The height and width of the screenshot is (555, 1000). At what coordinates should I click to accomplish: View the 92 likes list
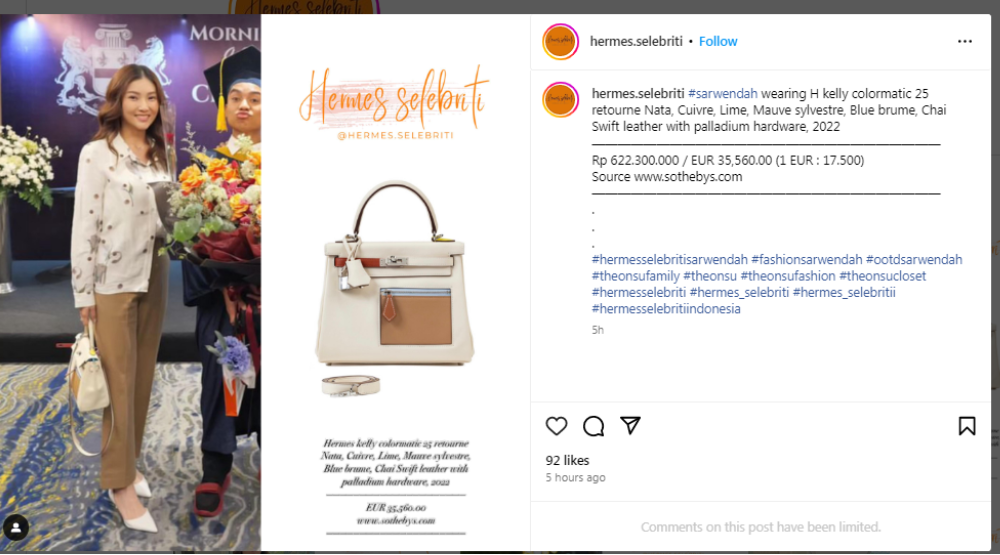[568, 461]
